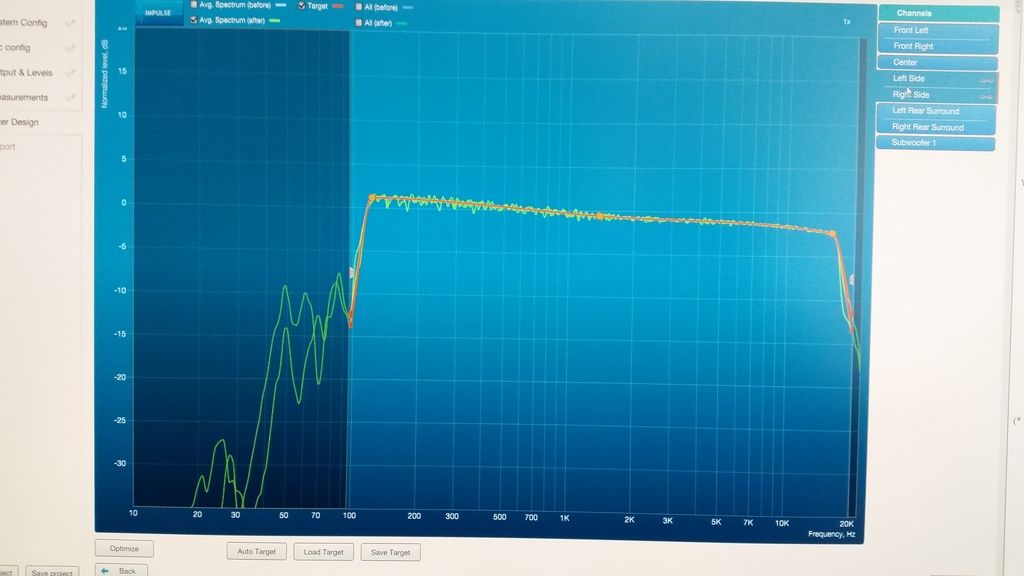The height and width of the screenshot is (576, 1024).
Task: Enable the All (after) checkbox
Action: (359, 23)
